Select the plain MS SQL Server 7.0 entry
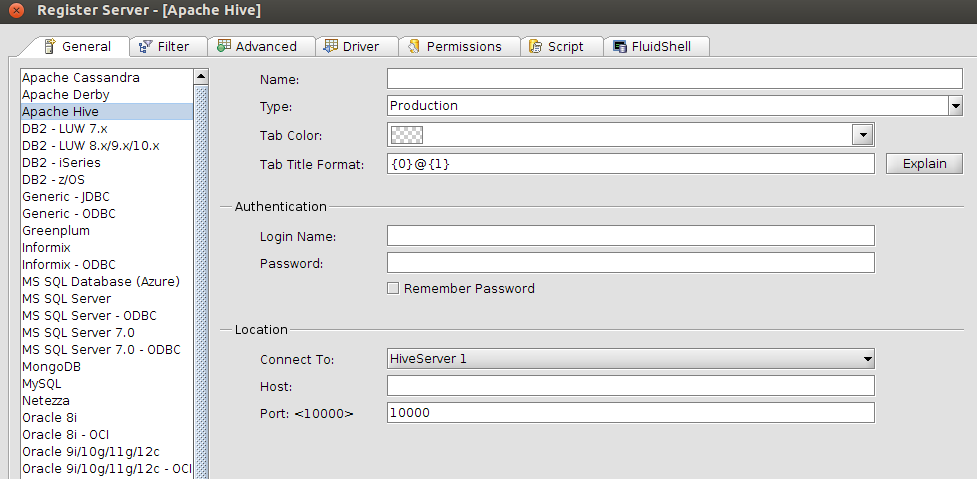 [107, 333]
